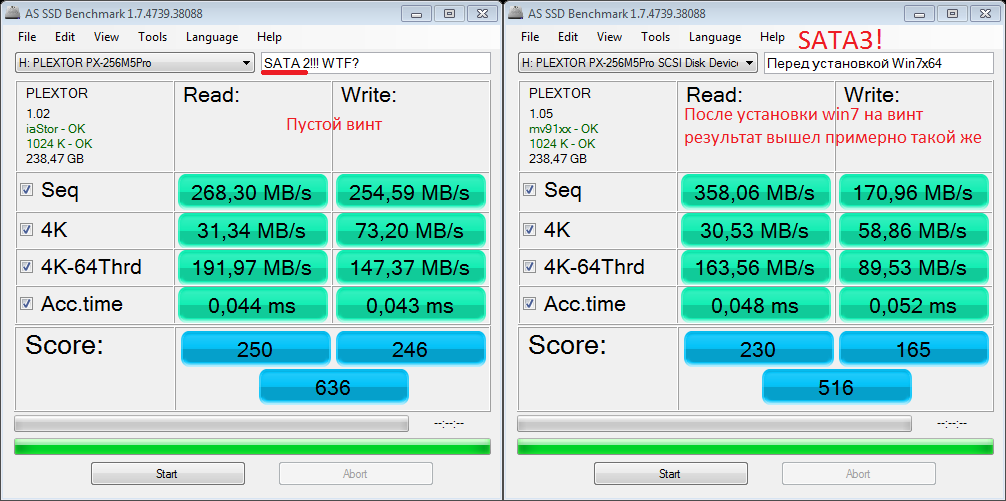Open Edit menu in left window
This screenshot has width=1006, height=501.
pos(65,37)
